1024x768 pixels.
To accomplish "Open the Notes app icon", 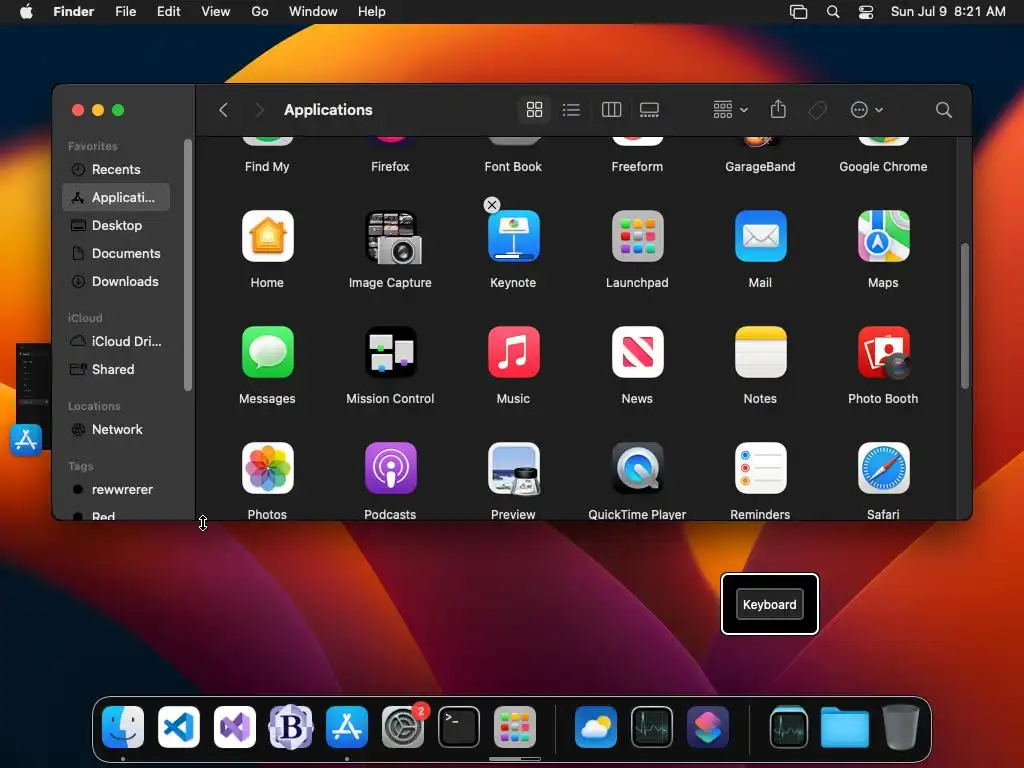I will [x=760, y=352].
